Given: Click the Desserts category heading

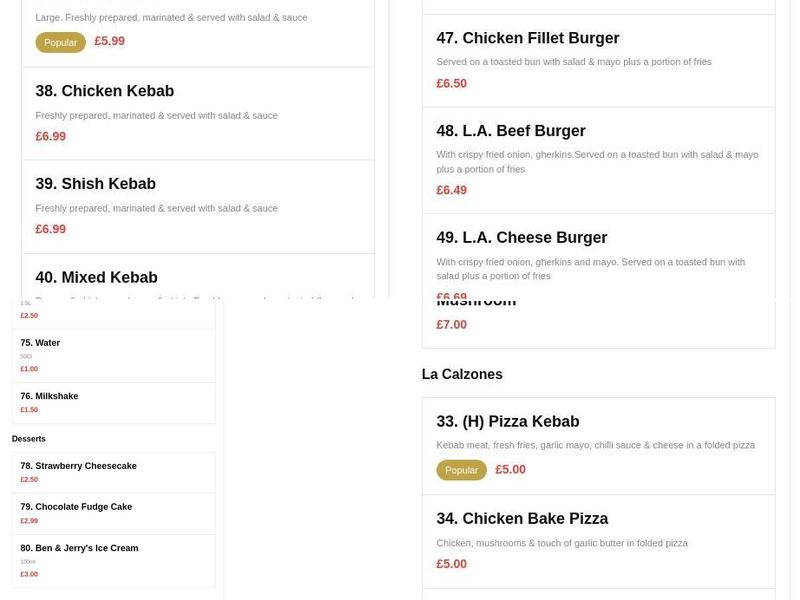Looking at the screenshot, I should coord(29,439).
